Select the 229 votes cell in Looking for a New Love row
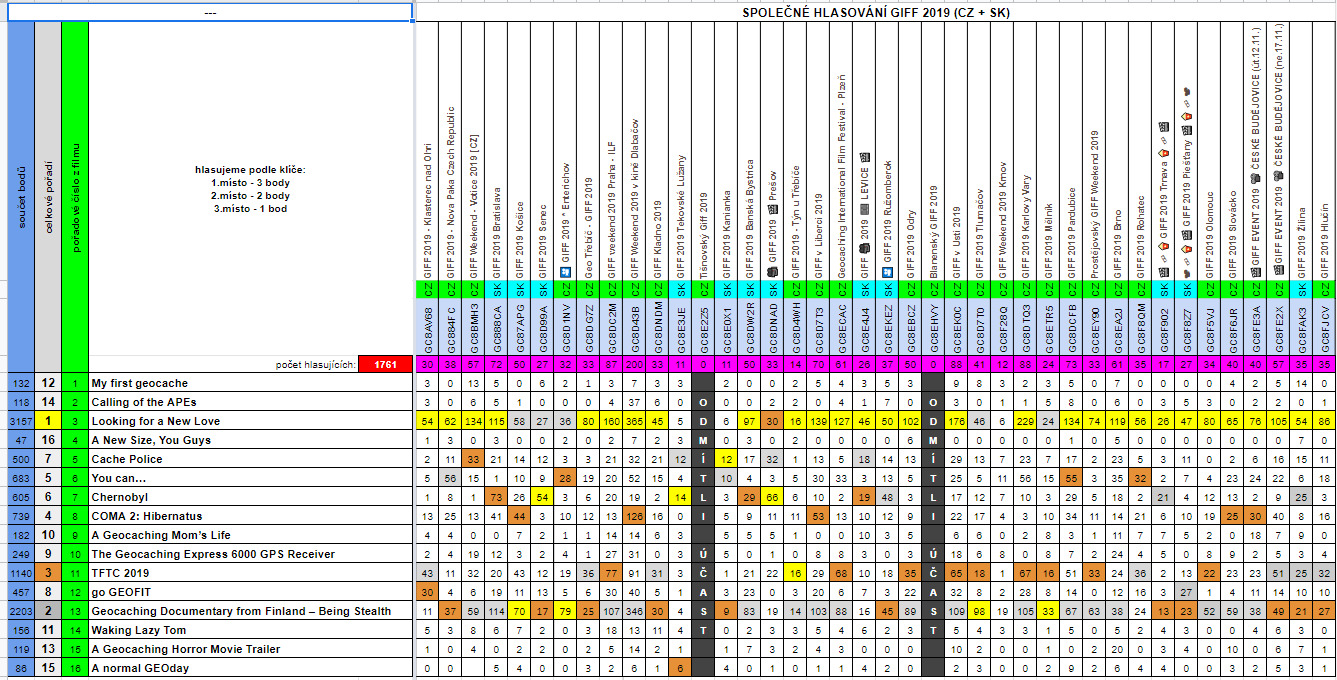The image size is (1337, 680). (1024, 421)
